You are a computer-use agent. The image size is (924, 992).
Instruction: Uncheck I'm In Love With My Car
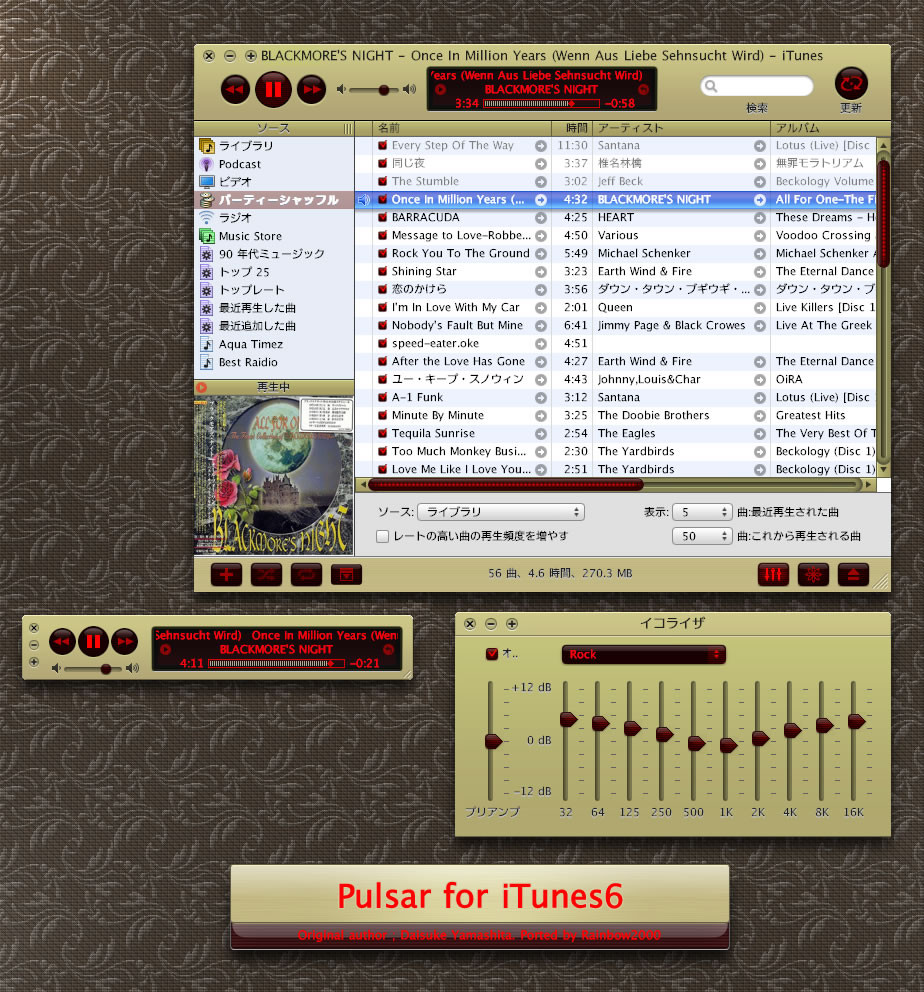pyautogui.click(x=383, y=307)
